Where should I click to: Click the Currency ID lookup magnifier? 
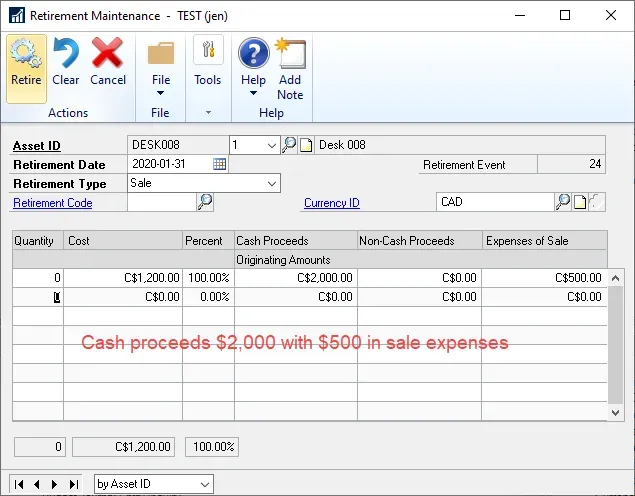point(562,202)
